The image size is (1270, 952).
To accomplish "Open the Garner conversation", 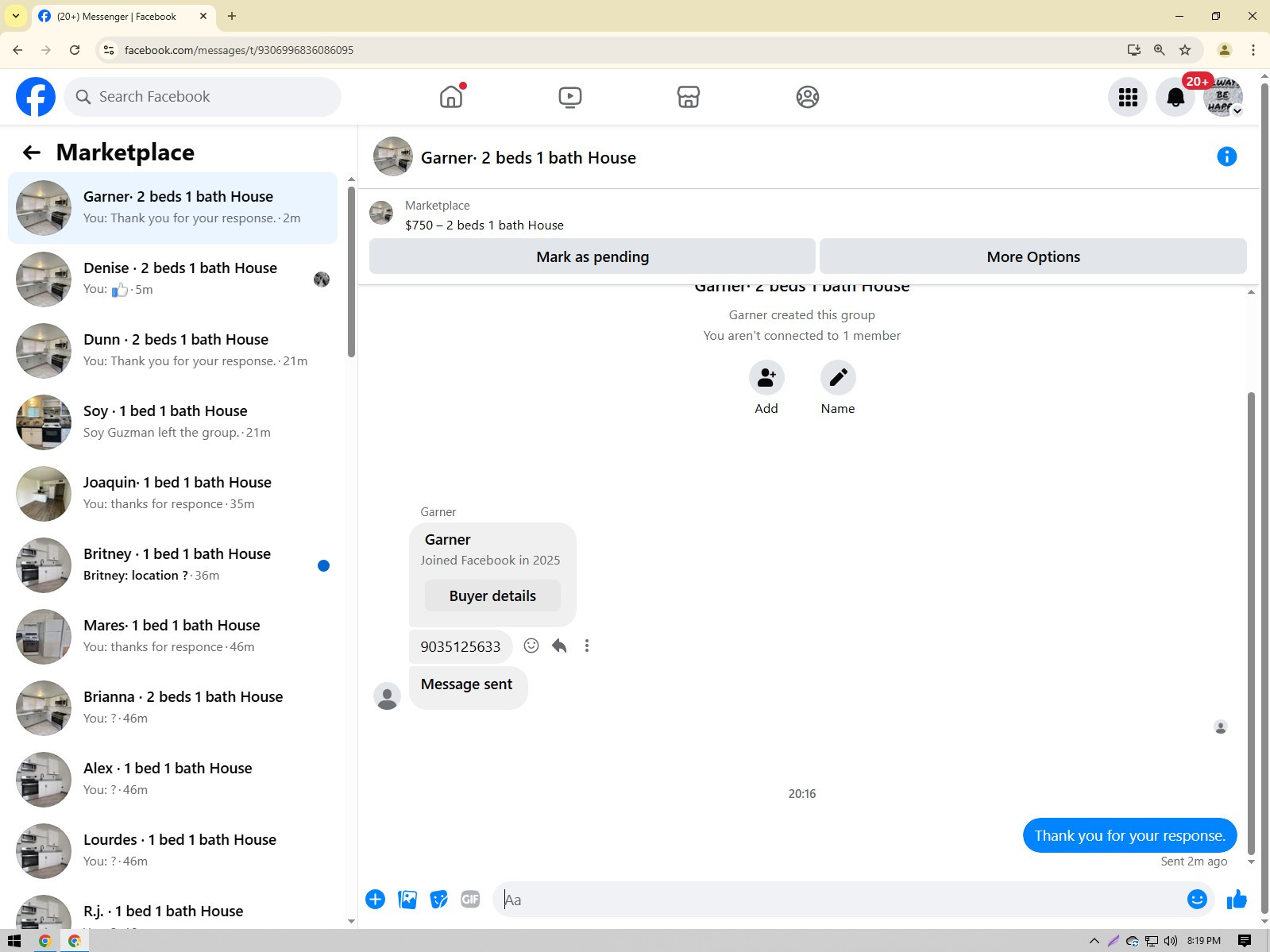I will [x=172, y=208].
